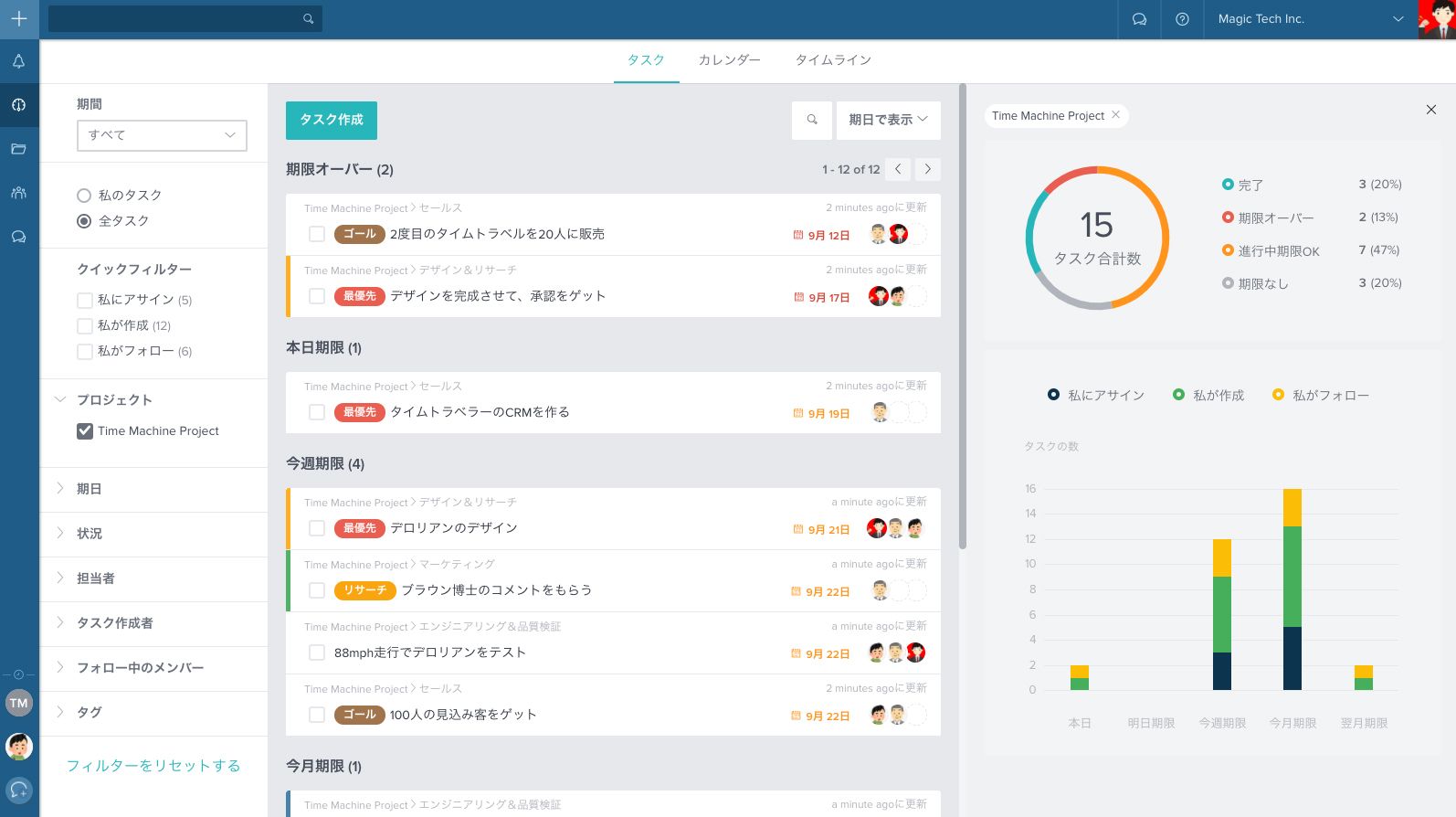Open the messages icon in top bar
This screenshot has height=817, width=1456.
tap(1139, 19)
